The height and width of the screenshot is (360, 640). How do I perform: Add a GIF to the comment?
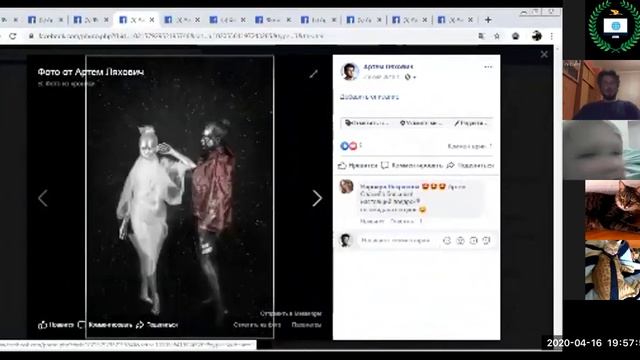coord(473,240)
